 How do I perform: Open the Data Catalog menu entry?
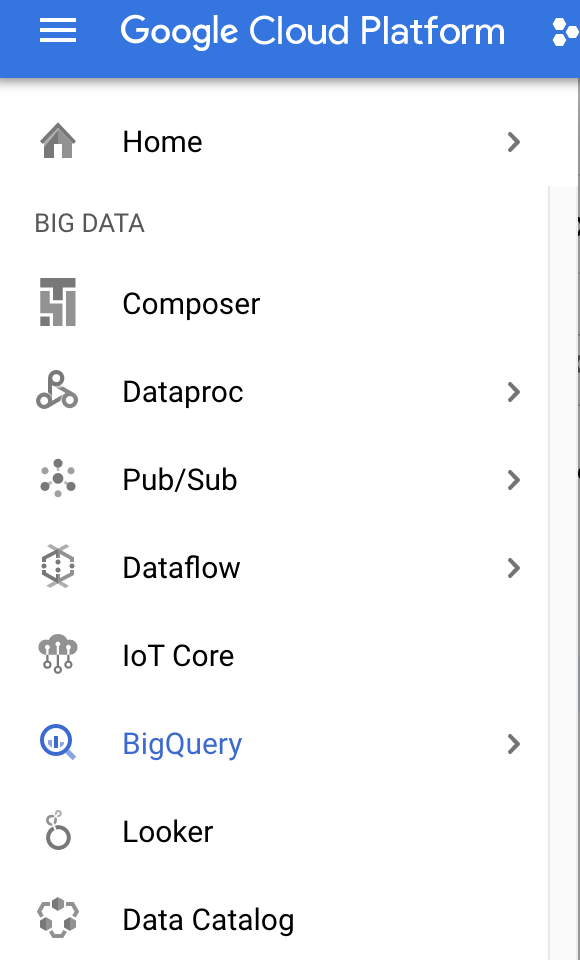(x=274, y=920)
